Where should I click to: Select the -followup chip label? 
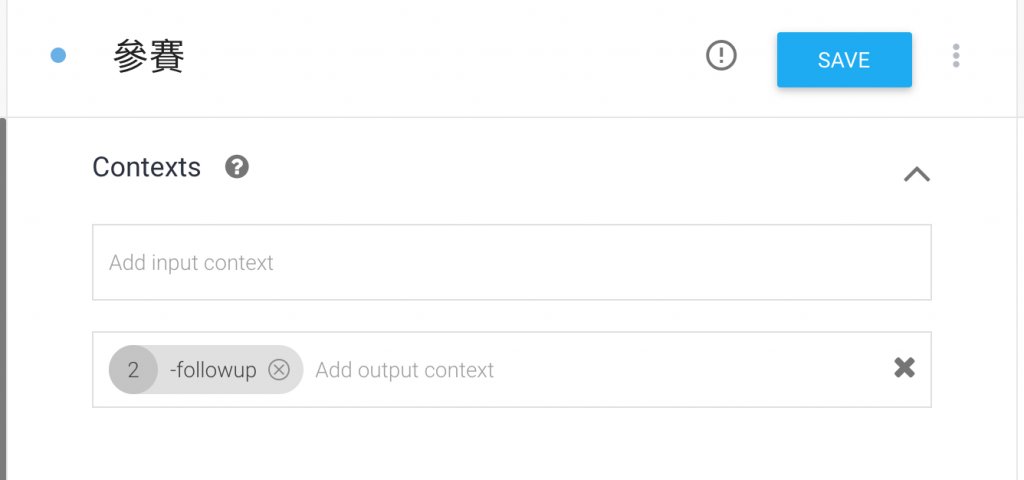213,370
